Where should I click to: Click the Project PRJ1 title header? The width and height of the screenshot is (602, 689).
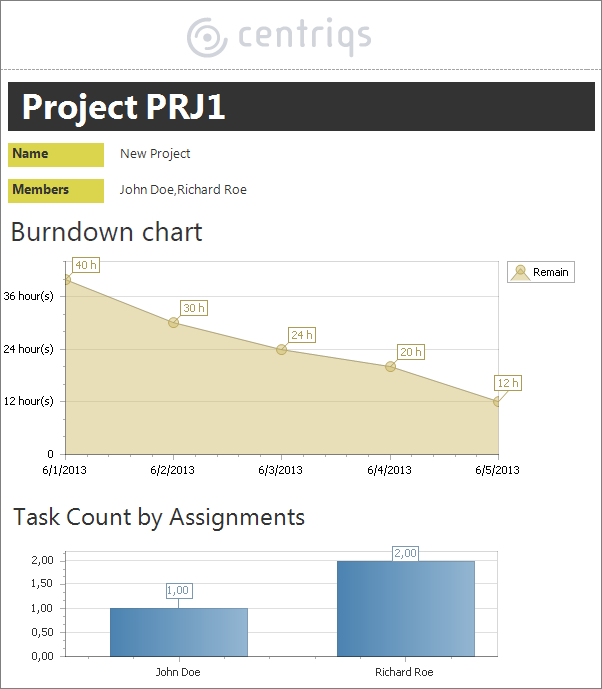(x=124, y=107)
